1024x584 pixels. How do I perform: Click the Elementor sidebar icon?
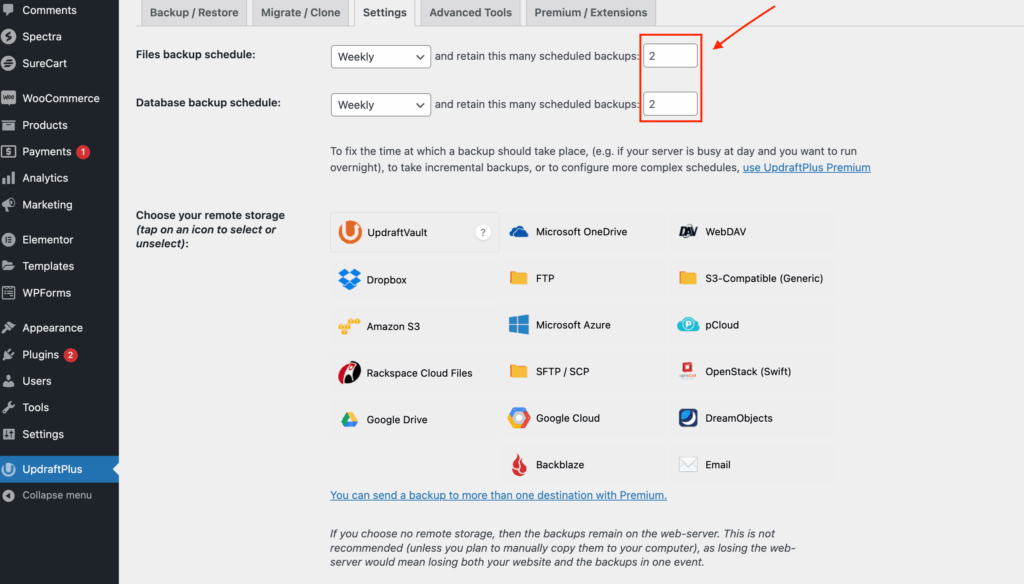tap(8, 240)
